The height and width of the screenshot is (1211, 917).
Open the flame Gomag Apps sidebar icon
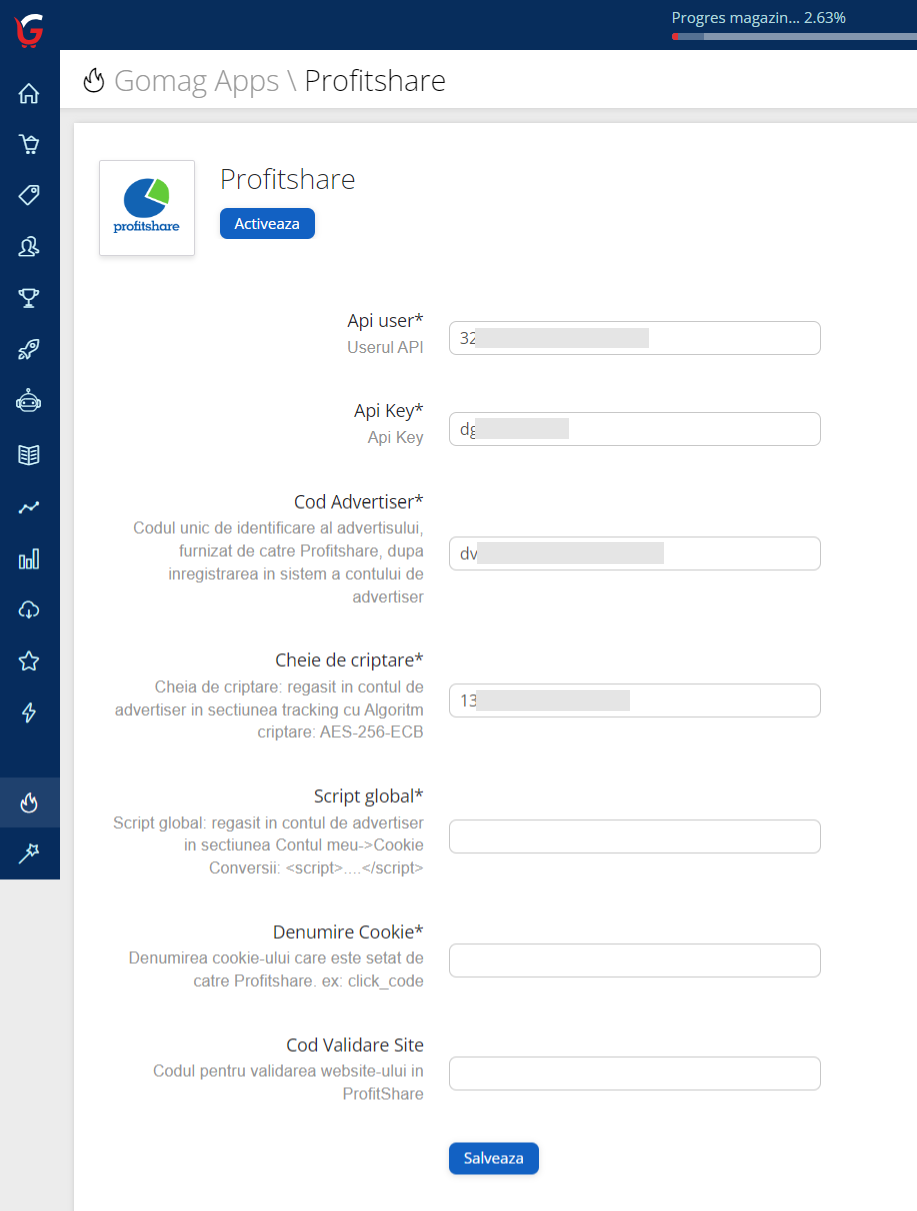29,802
